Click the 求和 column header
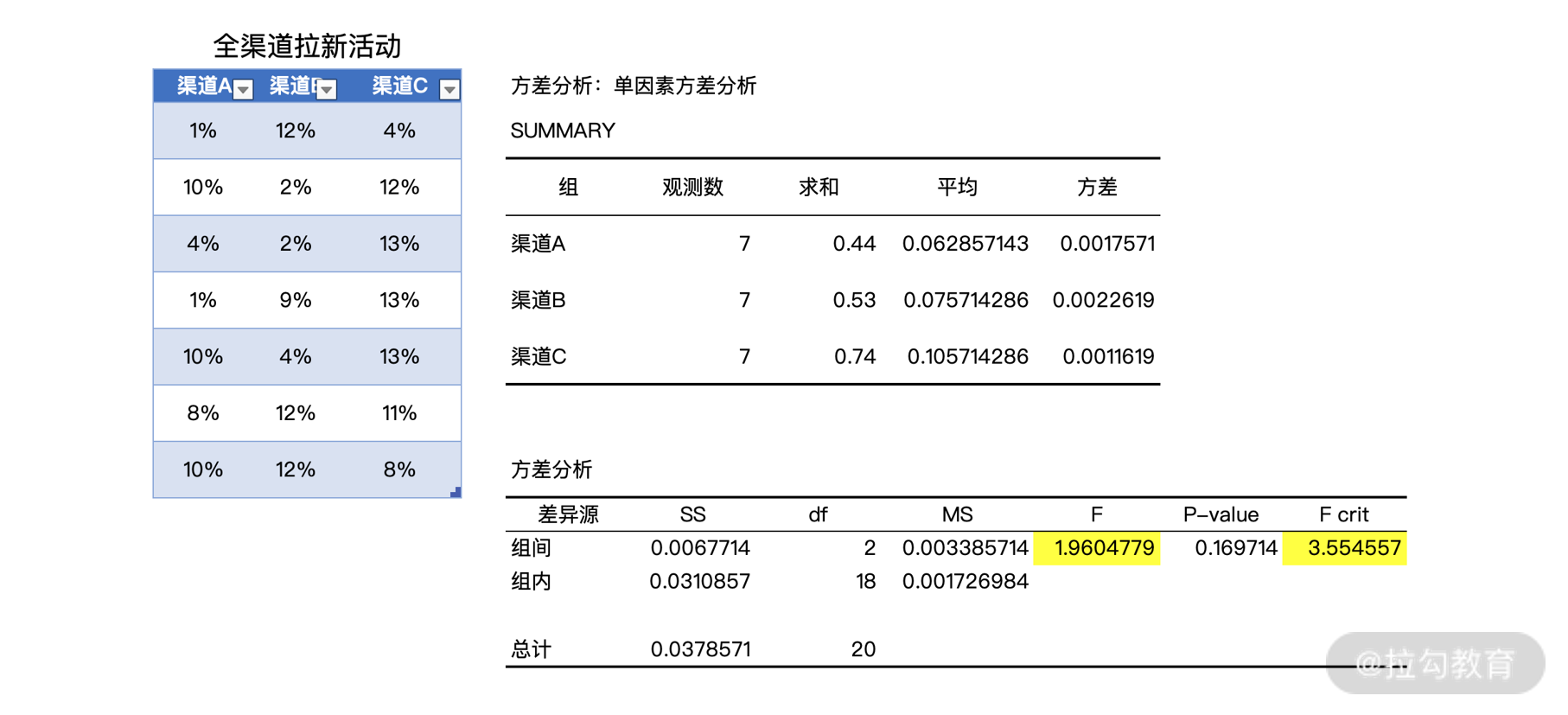This screenshot has width=1568, height=715. click(819, 187)
